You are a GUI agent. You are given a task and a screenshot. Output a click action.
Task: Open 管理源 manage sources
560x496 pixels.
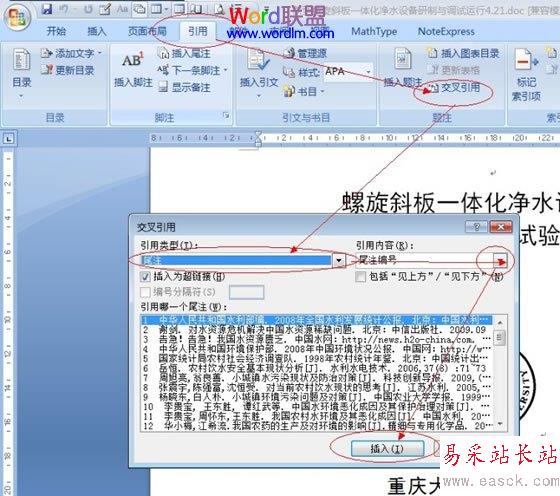coord(306,54)
